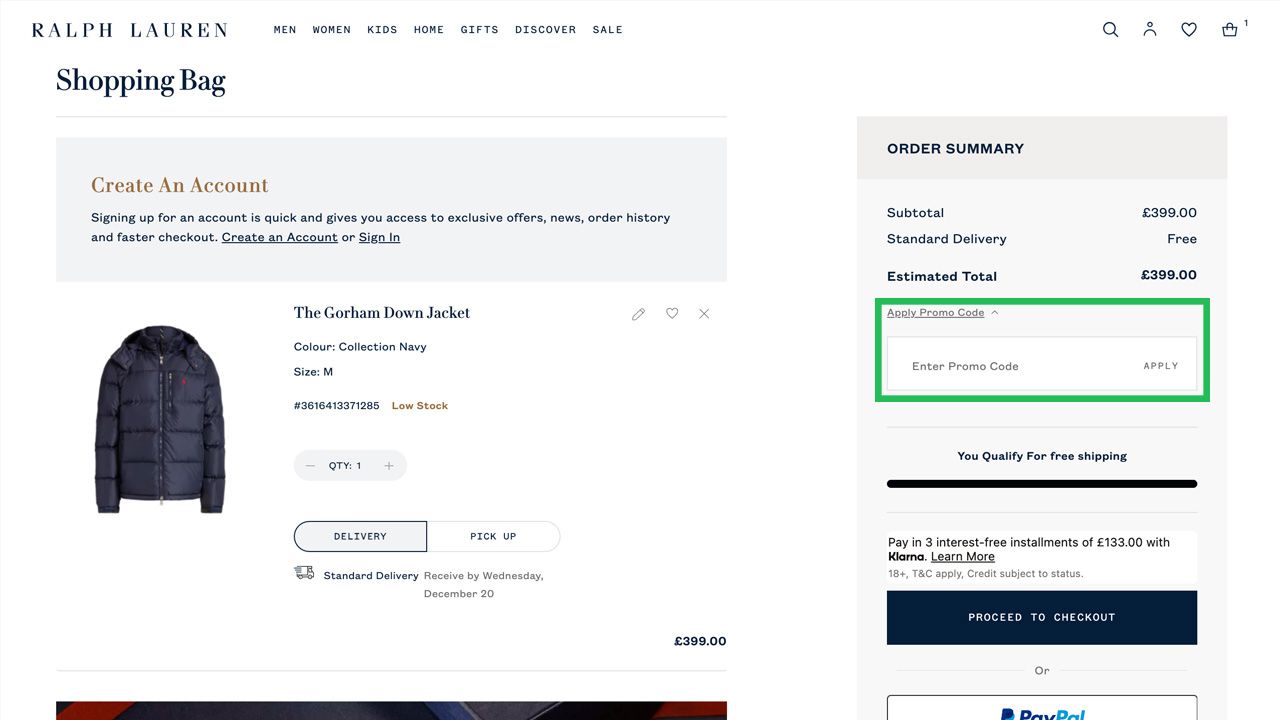
Task: Open the wishlist heart icon in header
Action: coord(1189,30)
